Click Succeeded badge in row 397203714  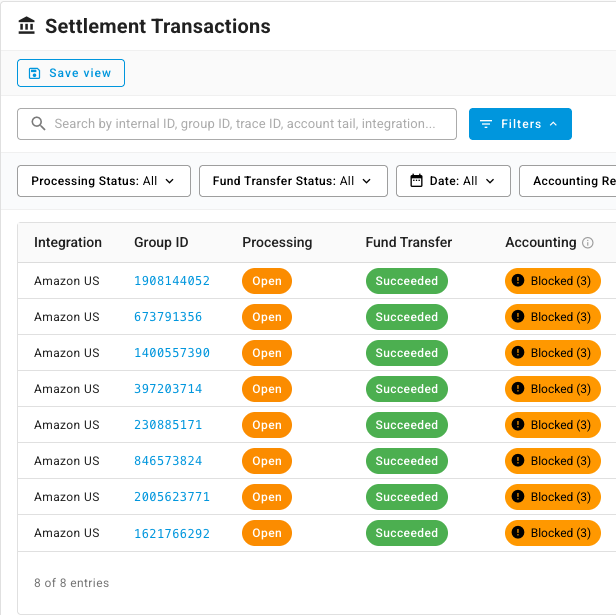point(407,389)
